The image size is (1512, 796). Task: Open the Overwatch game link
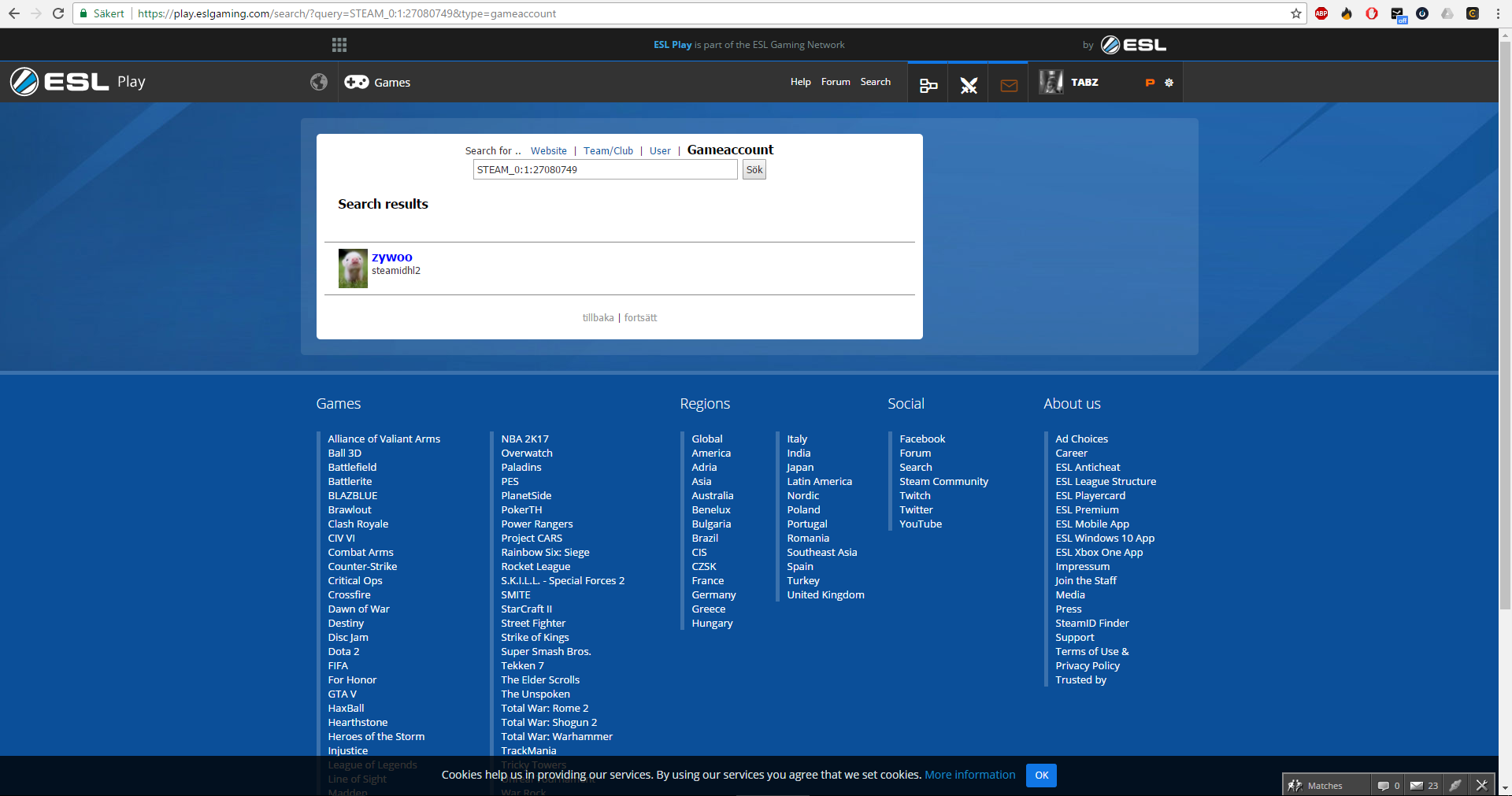coord(527,454)
